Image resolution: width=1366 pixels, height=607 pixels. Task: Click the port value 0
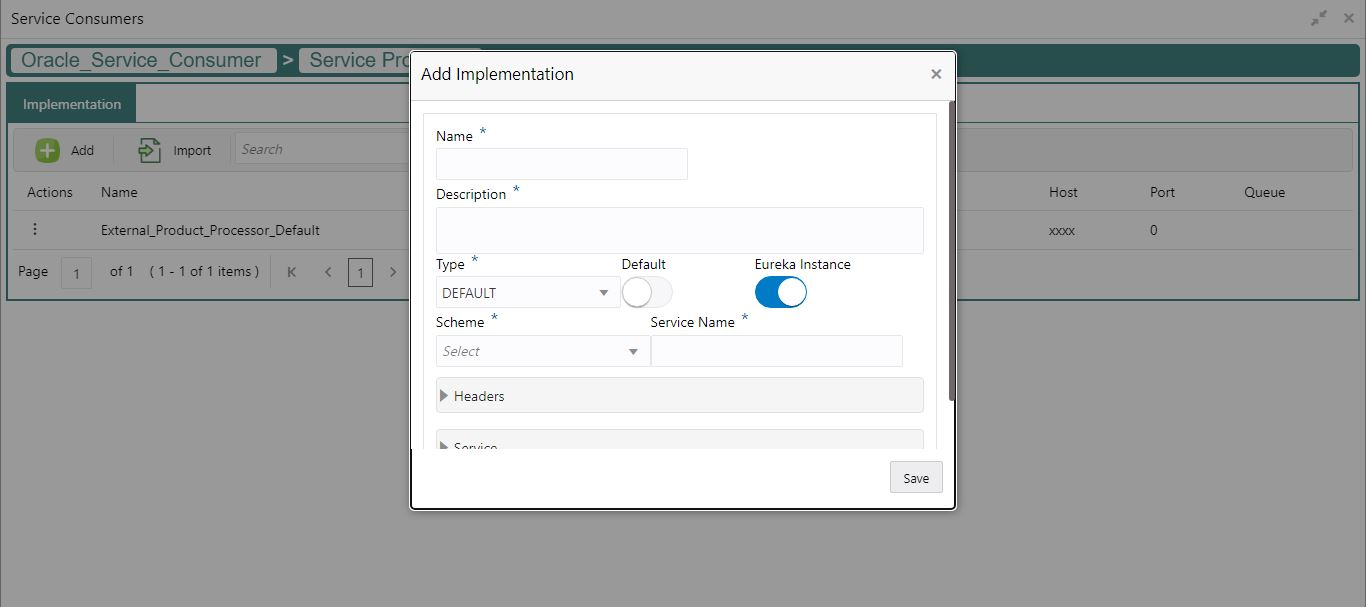tap(1154, 230)
